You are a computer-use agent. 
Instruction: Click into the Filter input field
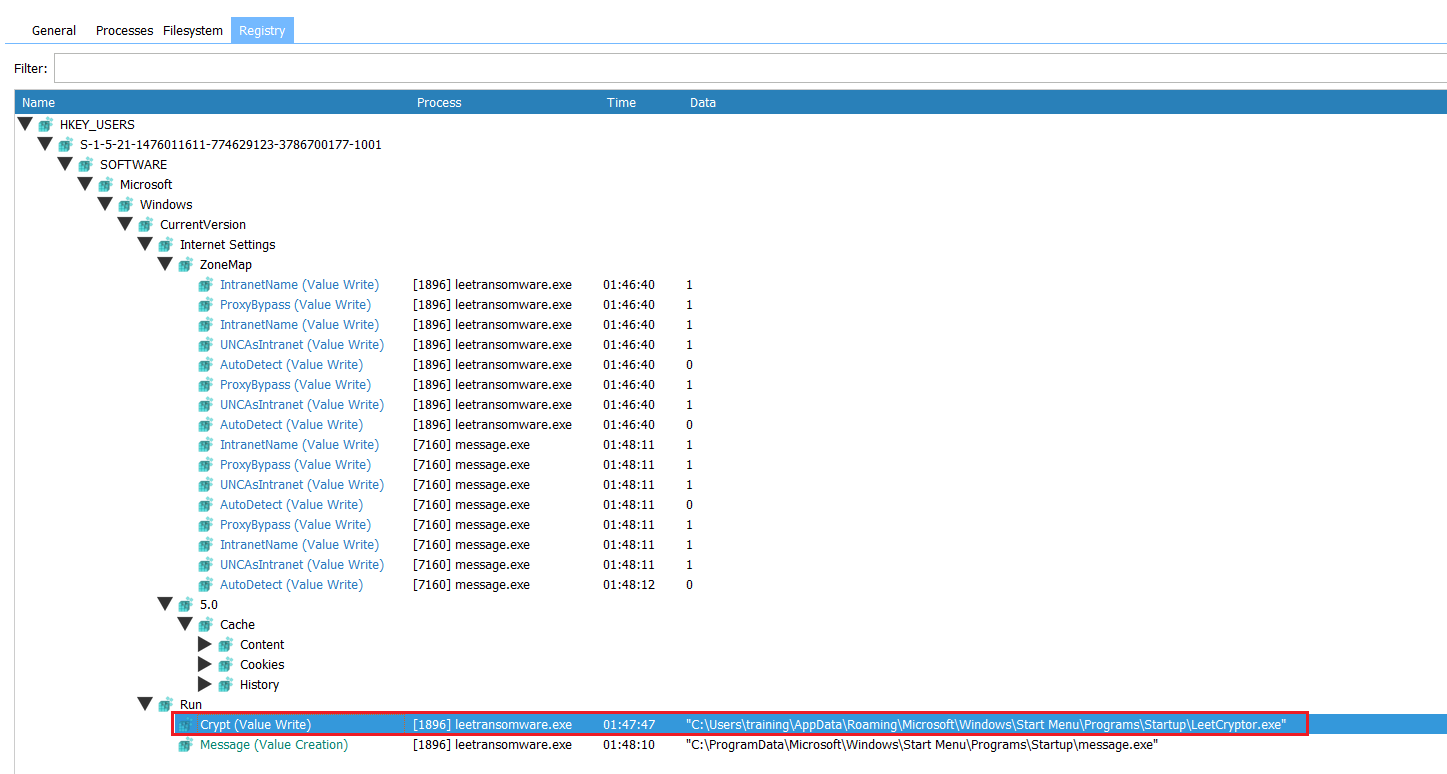[750, 68]
